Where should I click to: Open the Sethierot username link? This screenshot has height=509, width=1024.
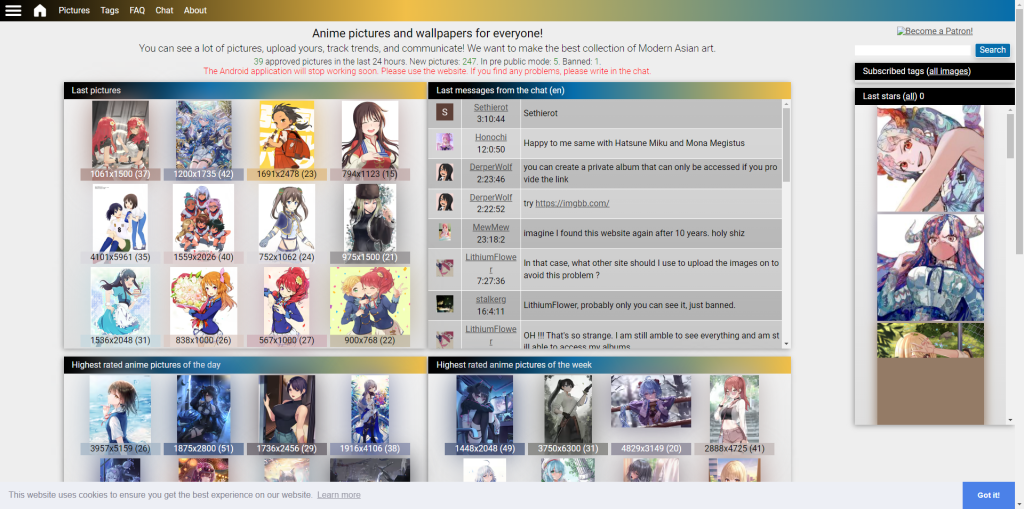(490, 107)
